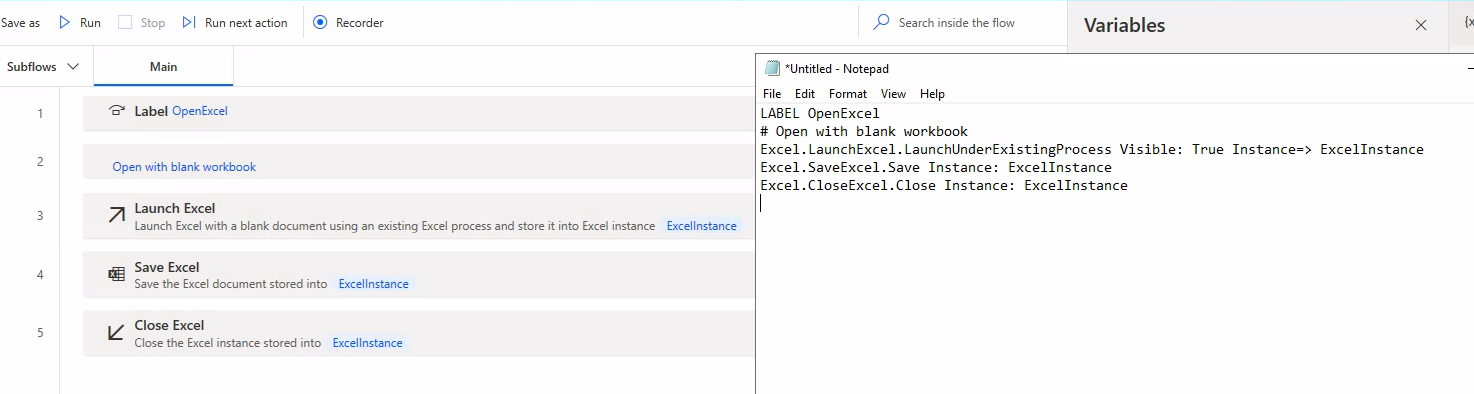Click the Variables panel heading

[1125, 25]
